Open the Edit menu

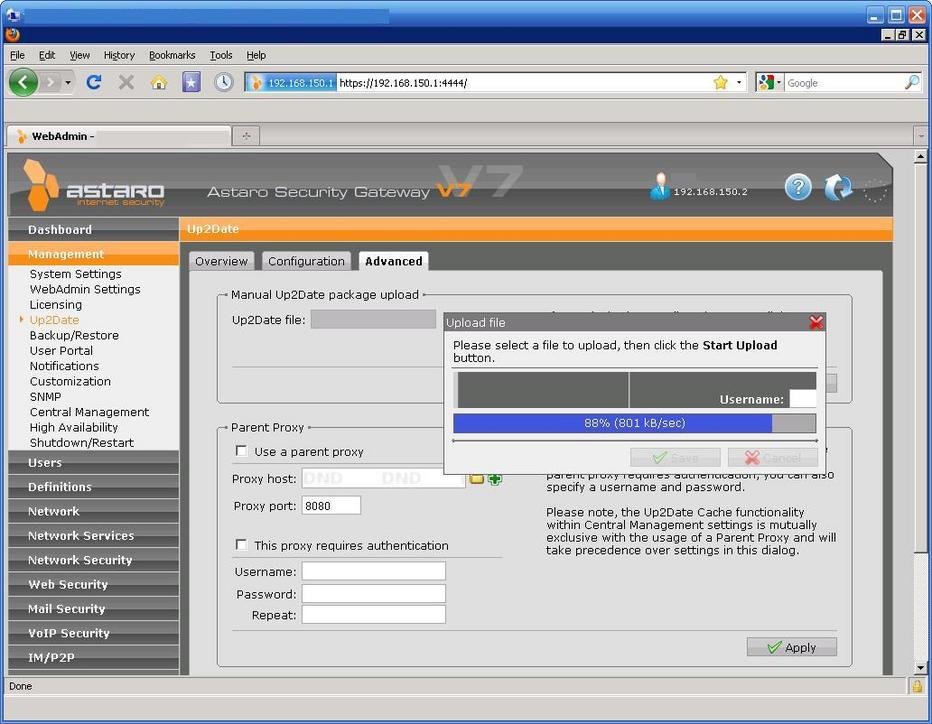click(46, 55)
